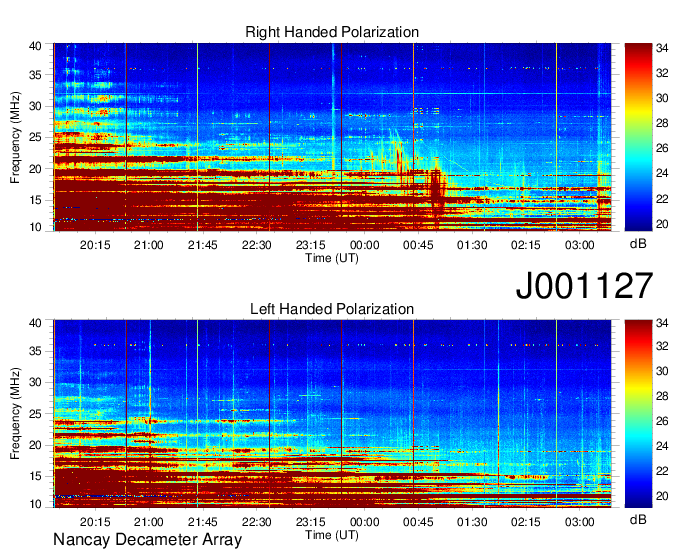Click the 26 dB label on Left Handed colorbar
The image size is (680, 552).
click(662, 421)
